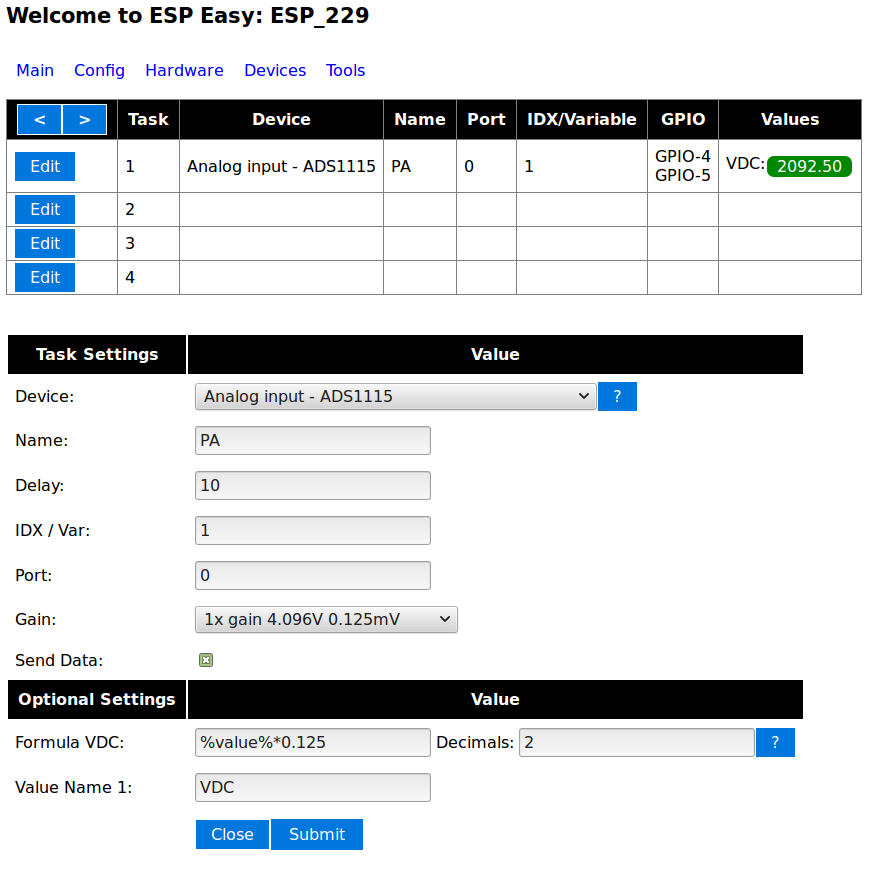
Task: Click the green VDC value 2092.50 badge
Action: click(x=809, y=166)
